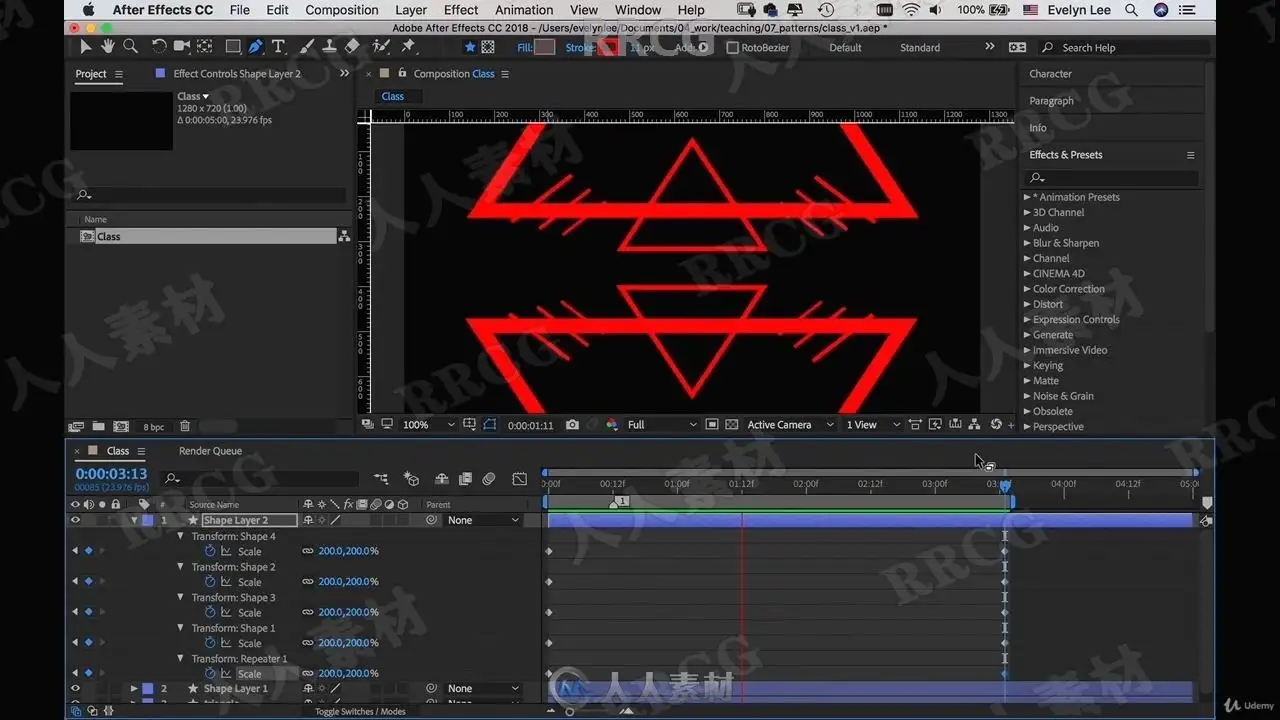Open the Composition menu

pyautogui.click(x=342, y=10)
